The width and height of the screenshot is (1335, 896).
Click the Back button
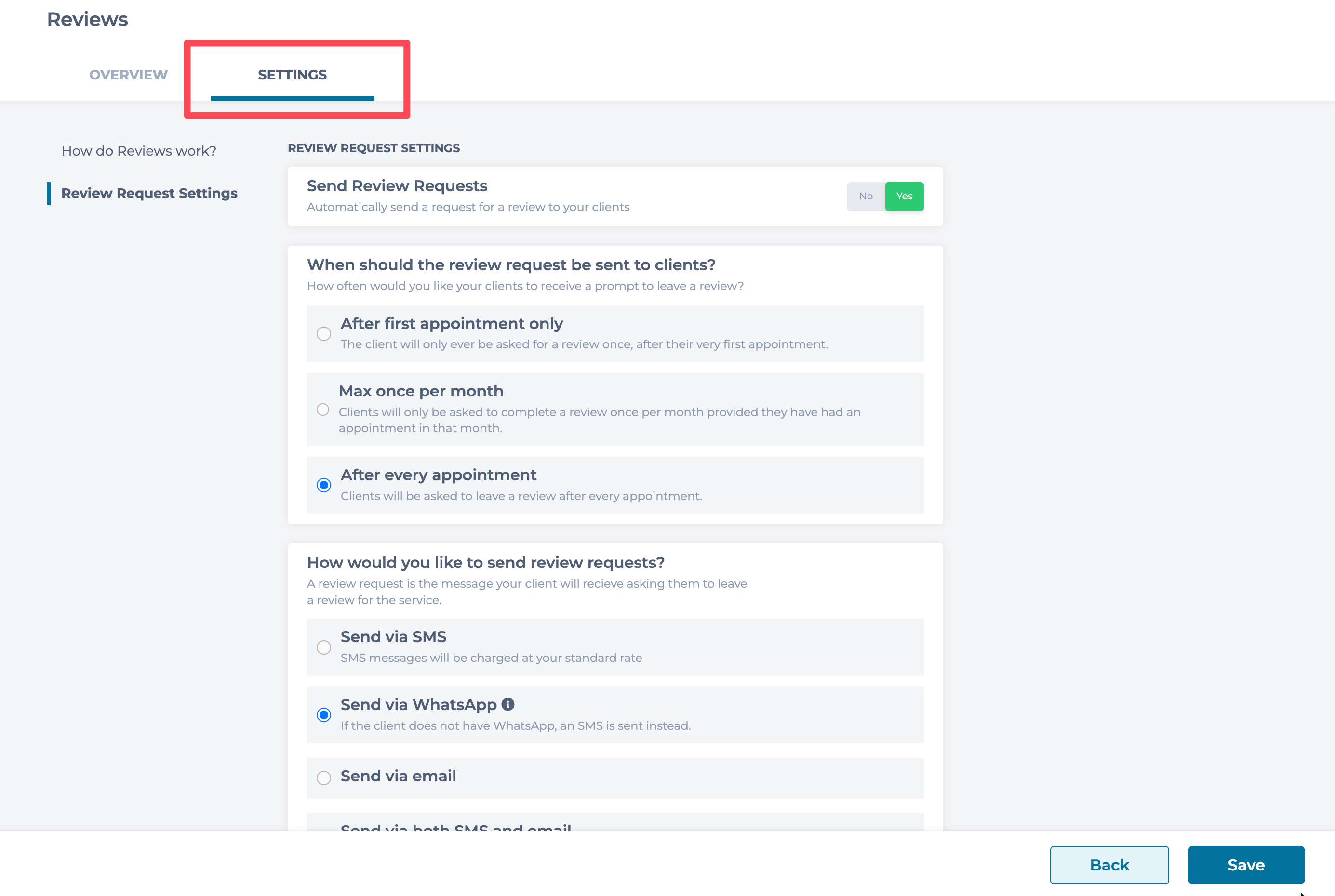(1109, 865)
